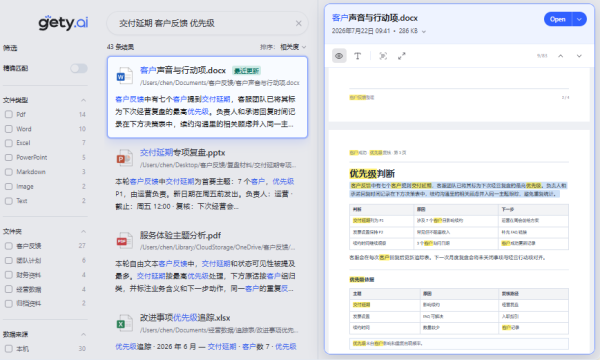Image resolution: width=600 pixels, height=360 pixels.
Task: Go to previous match with up arrow
Action: tap(561, 56)
